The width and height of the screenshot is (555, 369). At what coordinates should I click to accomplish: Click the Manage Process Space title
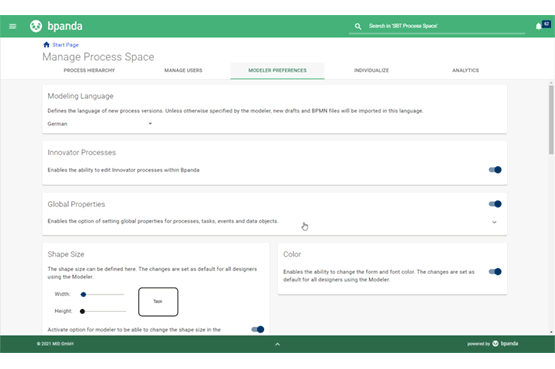pos(98,57)
